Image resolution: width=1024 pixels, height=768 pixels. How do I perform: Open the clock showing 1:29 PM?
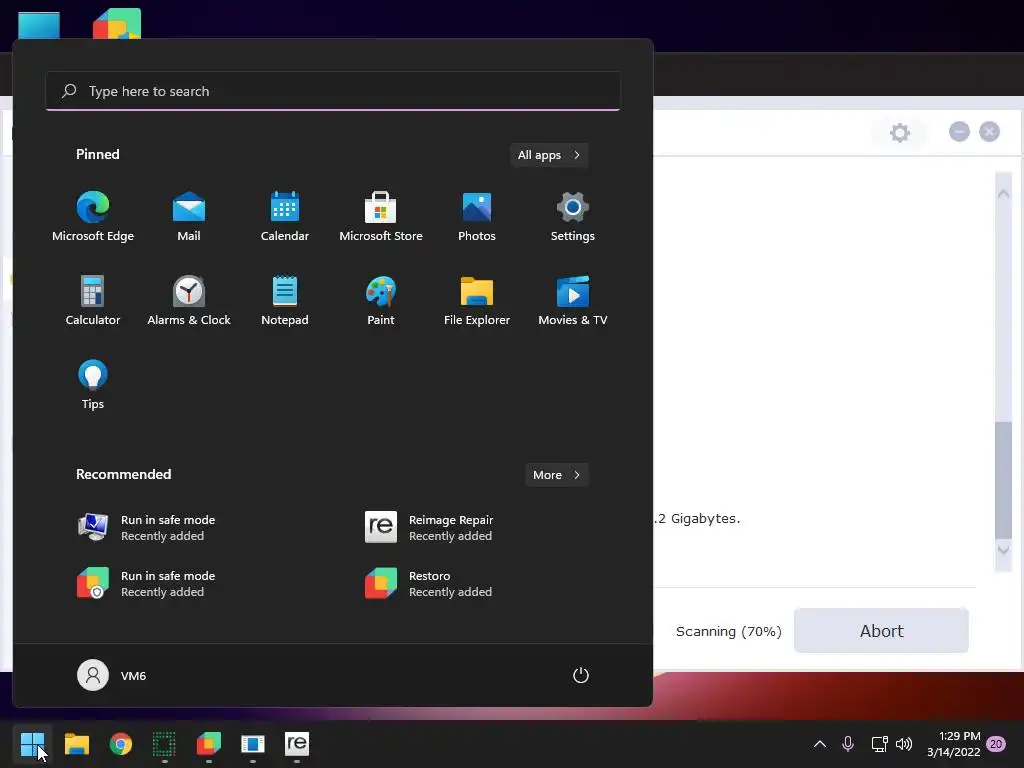pos(953,744)
